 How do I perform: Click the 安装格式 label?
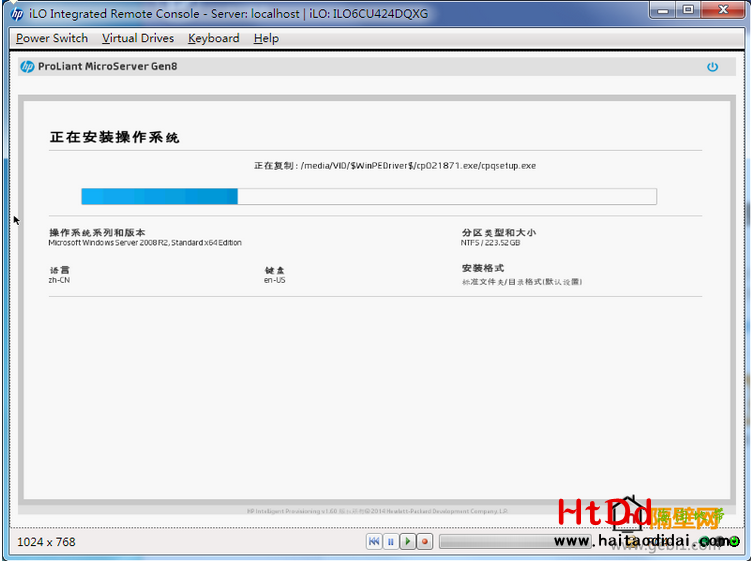(x=483, y=268)
